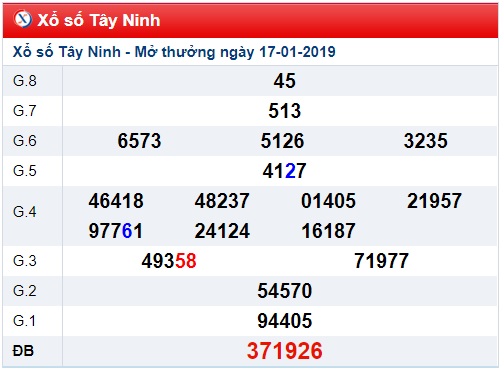
Task: Select G.5 number 4127
Action: (x=284, y=171)
